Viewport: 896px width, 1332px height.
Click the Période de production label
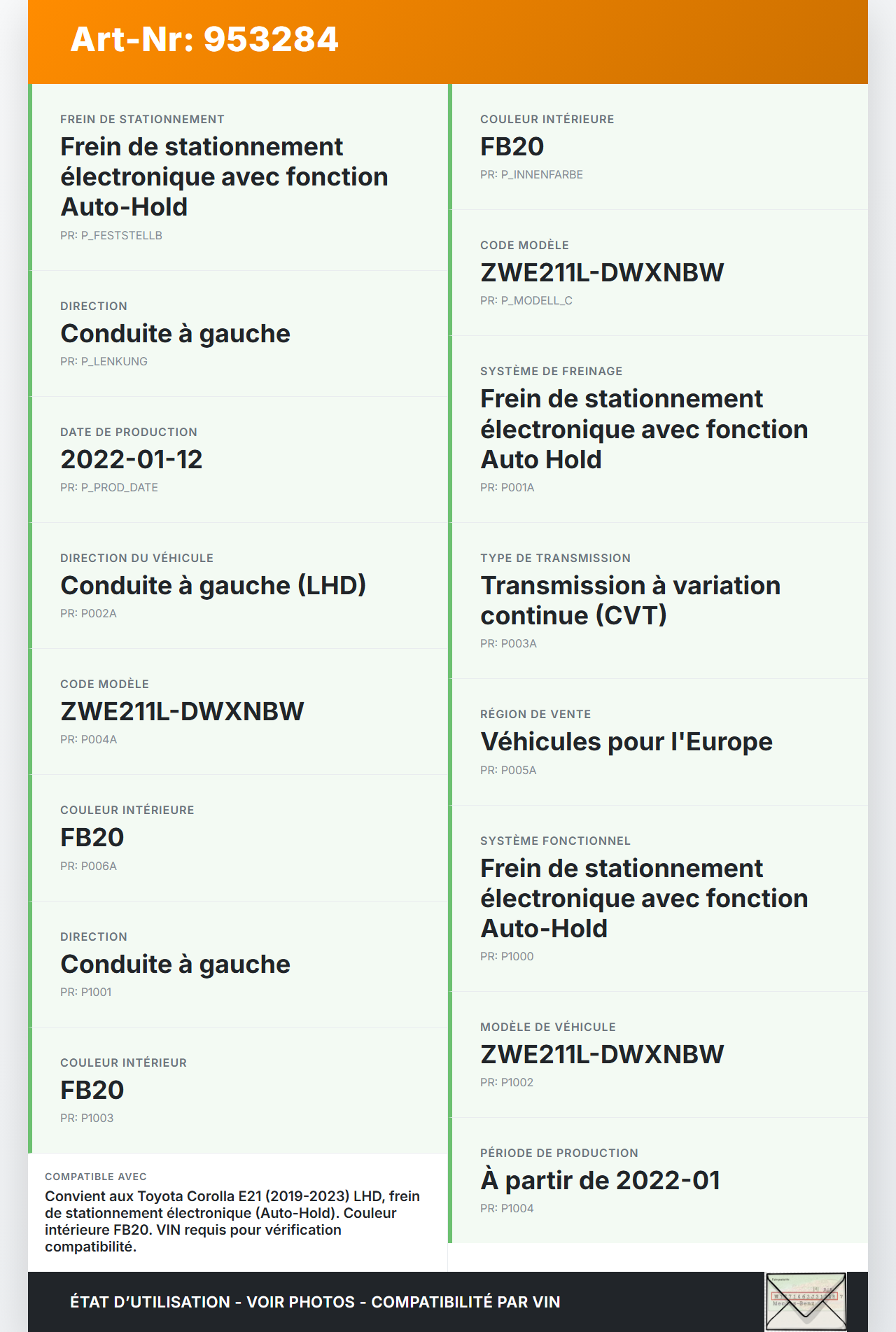tap(559, 1154)
